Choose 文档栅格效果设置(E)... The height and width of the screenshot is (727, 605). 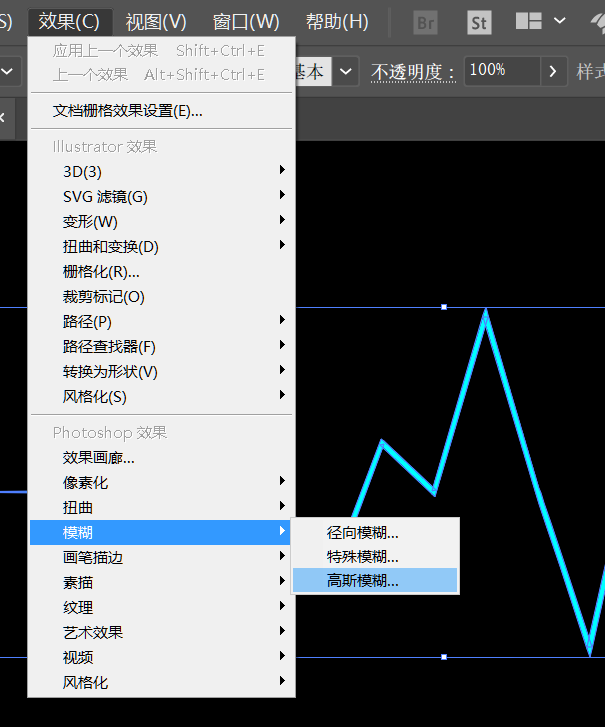pyautogui.click(x=161, y=111)
